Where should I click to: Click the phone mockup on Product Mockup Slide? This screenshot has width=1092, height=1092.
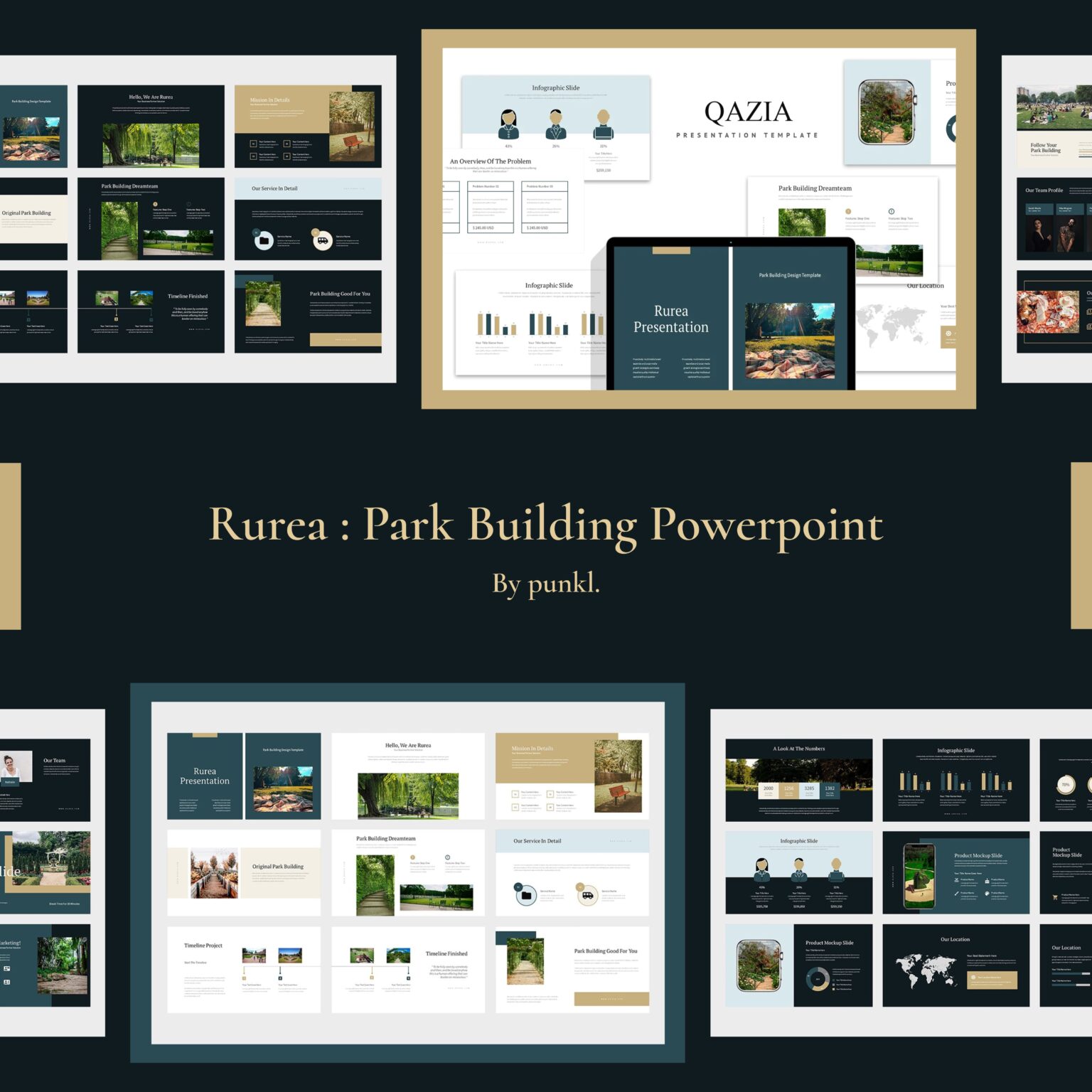coord(919,877)
